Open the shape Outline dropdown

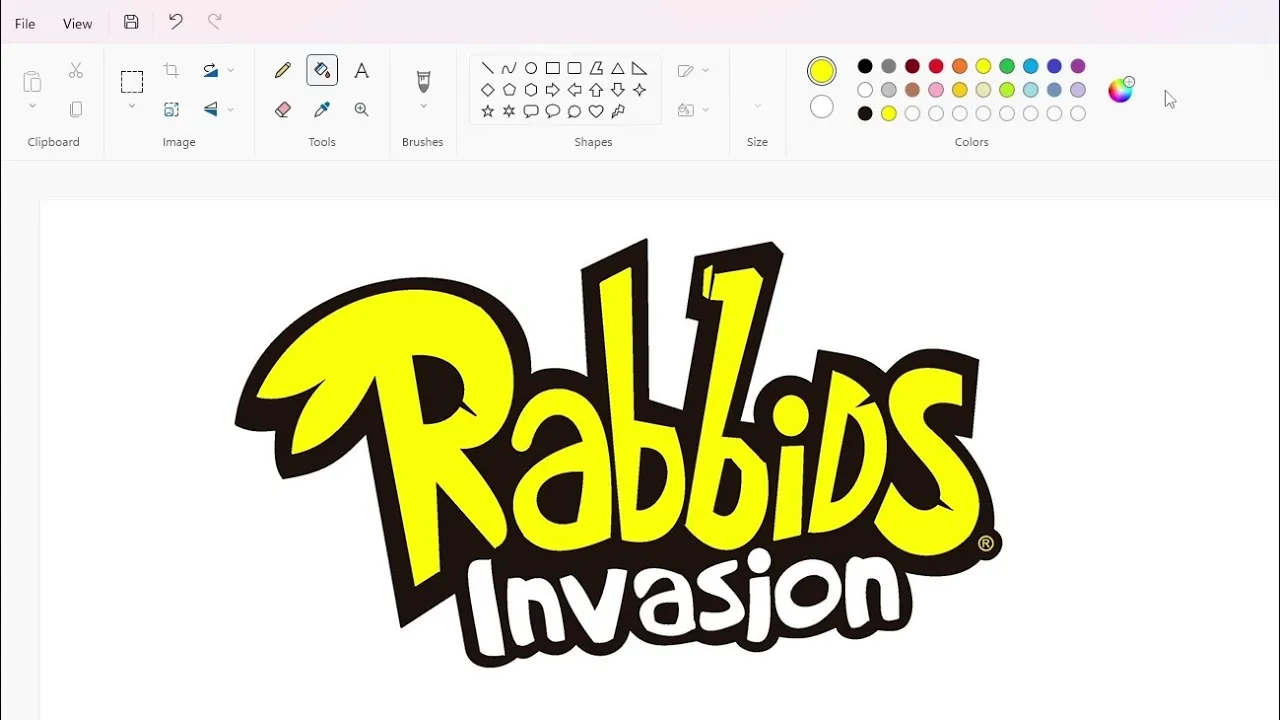(x=693, y=71)
